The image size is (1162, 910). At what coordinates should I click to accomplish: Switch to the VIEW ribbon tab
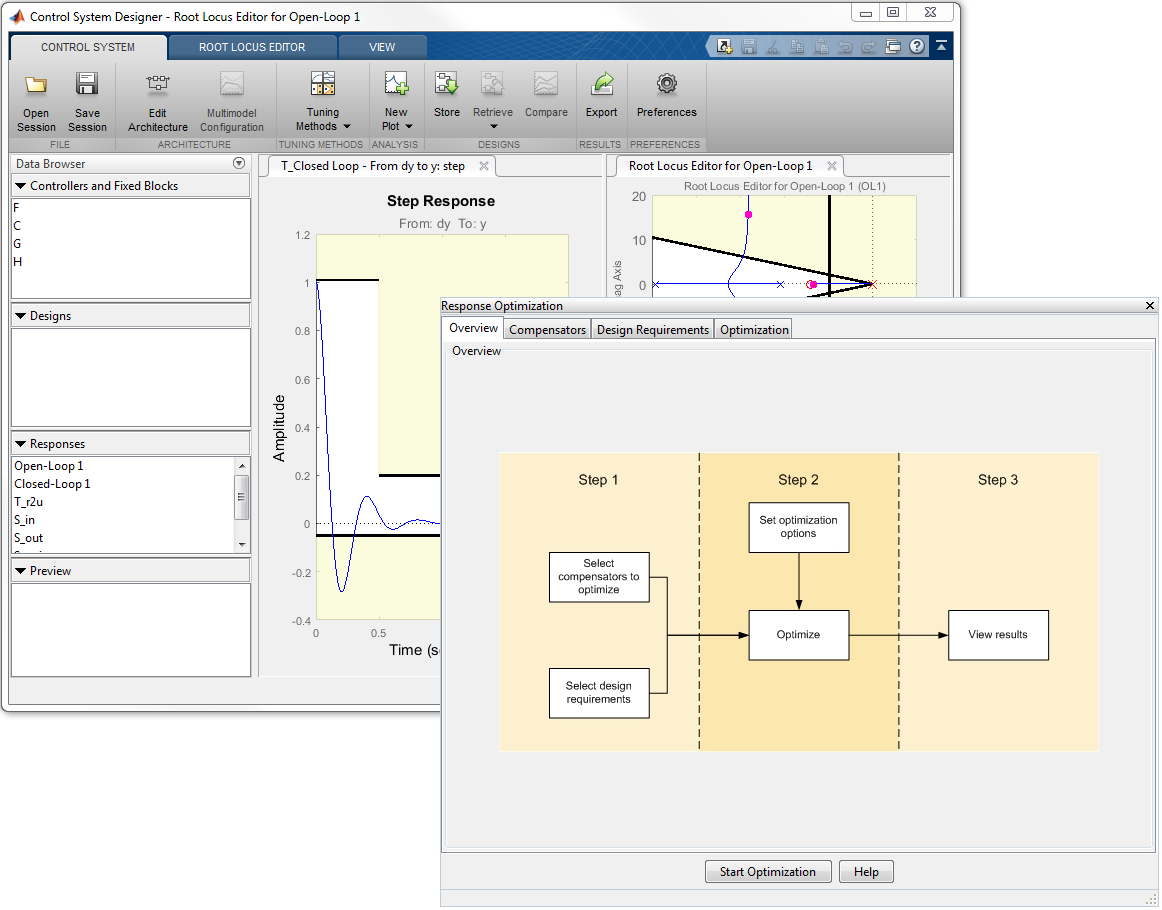382,47
